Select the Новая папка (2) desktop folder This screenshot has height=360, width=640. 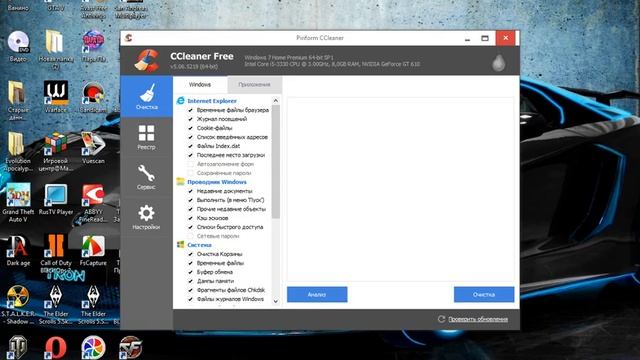56,49
